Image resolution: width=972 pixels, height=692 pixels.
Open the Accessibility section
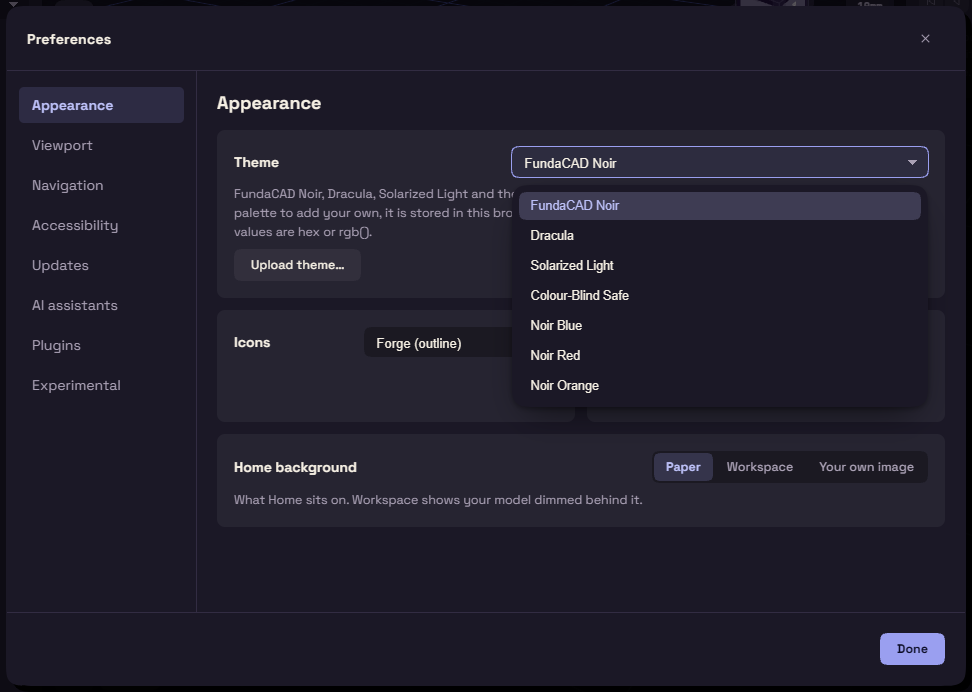click(x=101, y=225)
